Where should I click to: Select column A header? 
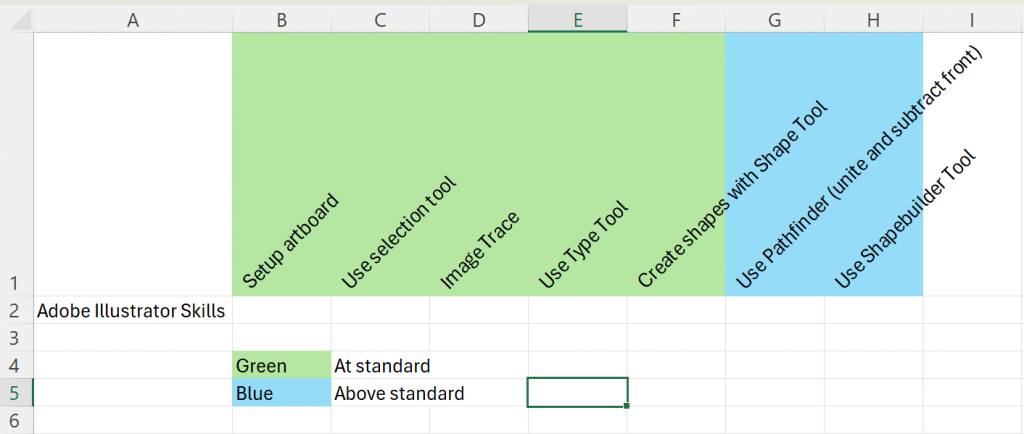coord(133,20)
